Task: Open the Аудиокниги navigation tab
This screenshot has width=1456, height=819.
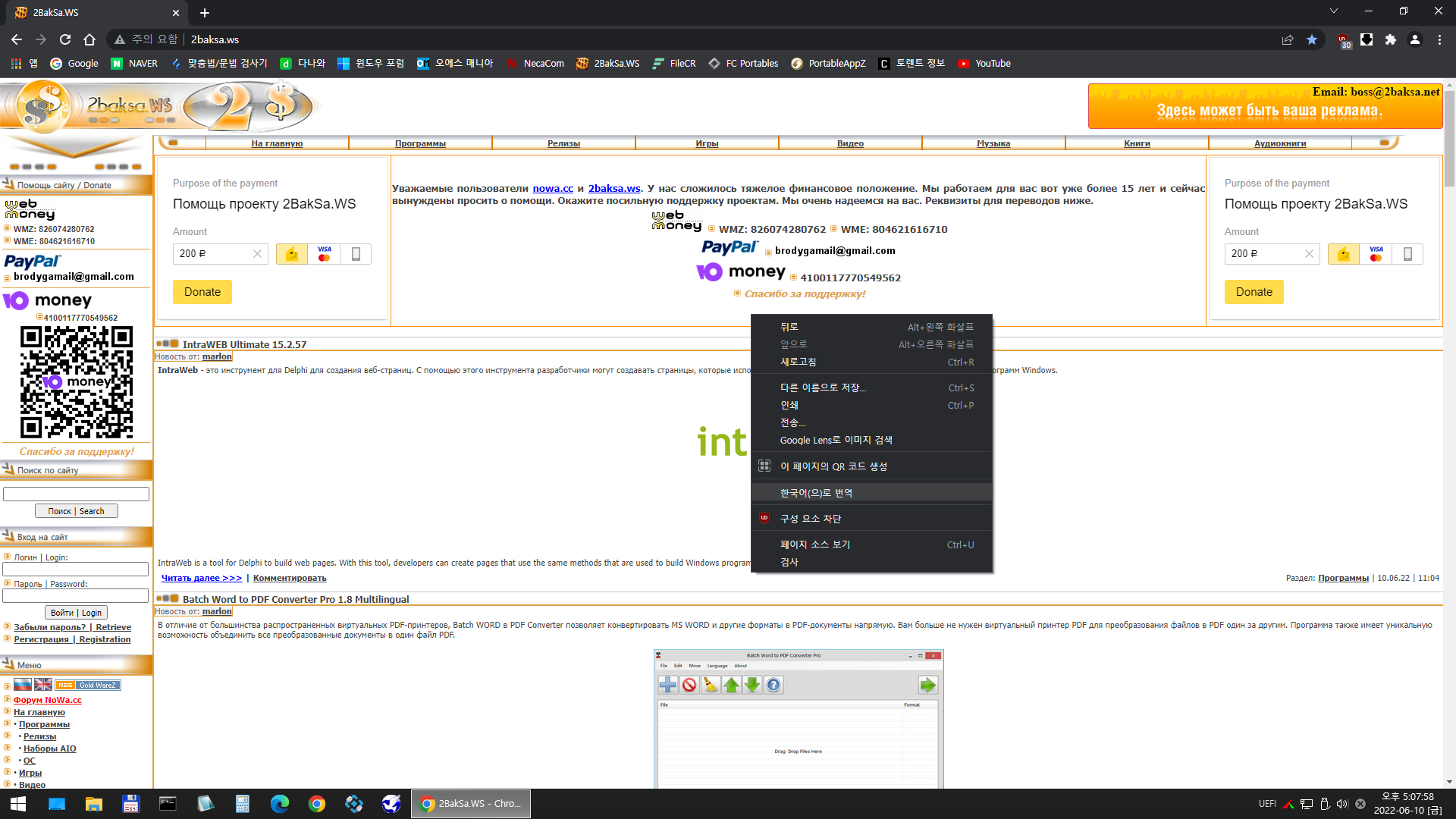Action: [x=1280, y=143]
